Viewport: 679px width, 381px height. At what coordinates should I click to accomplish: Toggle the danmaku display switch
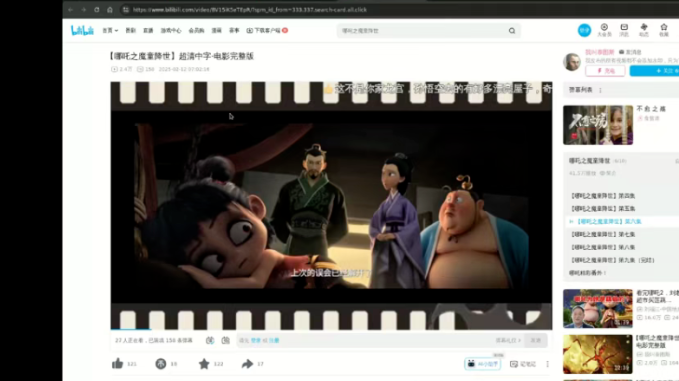210,340
